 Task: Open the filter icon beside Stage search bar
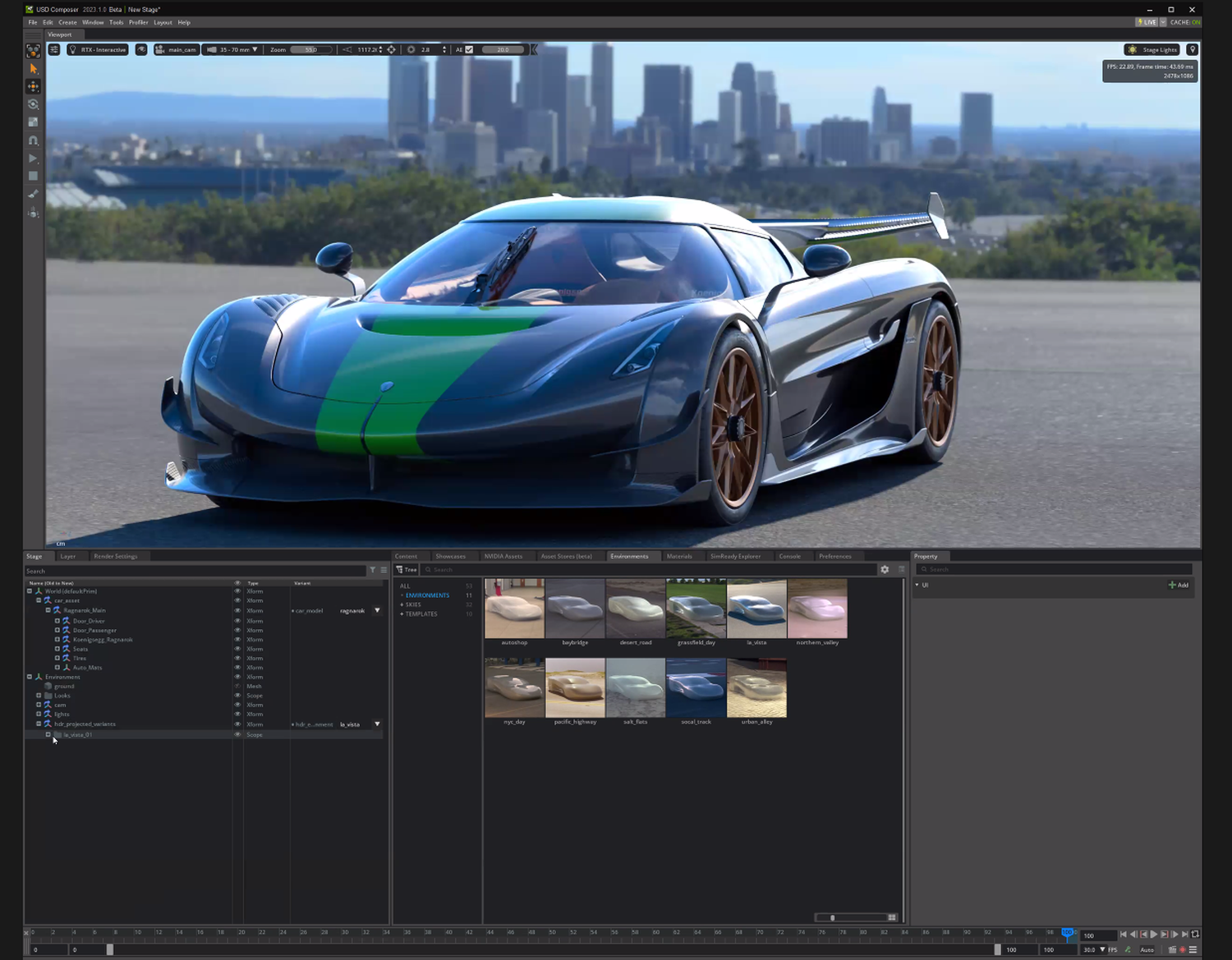pyautogui.click(x=372, y=570)
